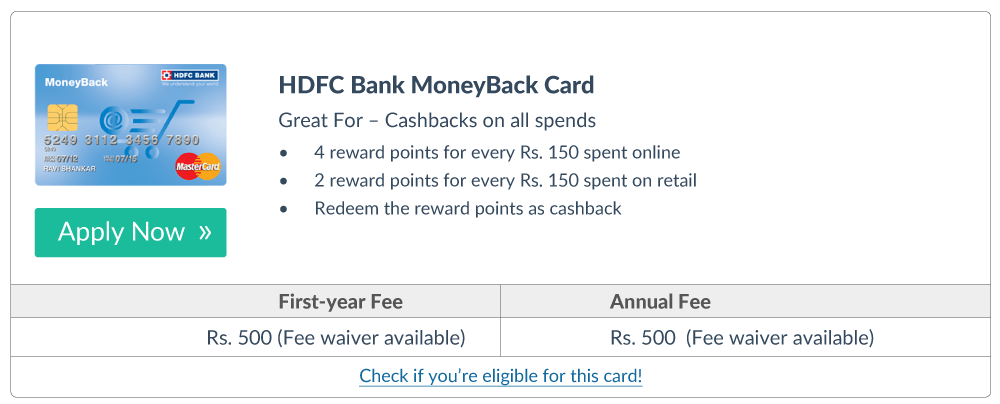Click the double chevron in Apply Now
This screenshot has height=404, width=1000.
pyautogui.click(x=205, y=233)
